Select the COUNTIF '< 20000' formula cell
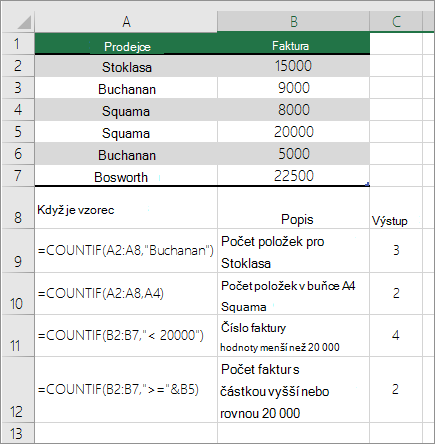Viewport: 435px width, 444px height. pos(126,336)
